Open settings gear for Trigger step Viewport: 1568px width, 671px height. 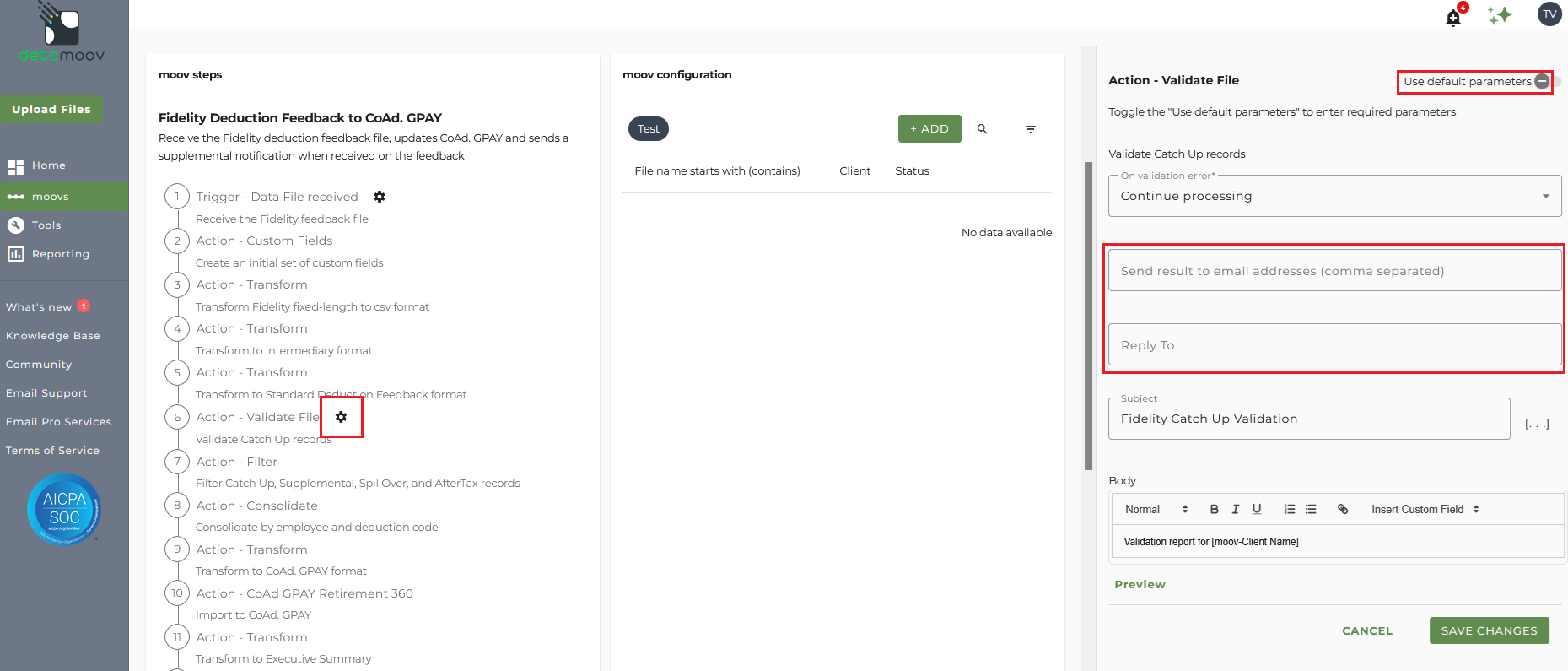(380, 197)
